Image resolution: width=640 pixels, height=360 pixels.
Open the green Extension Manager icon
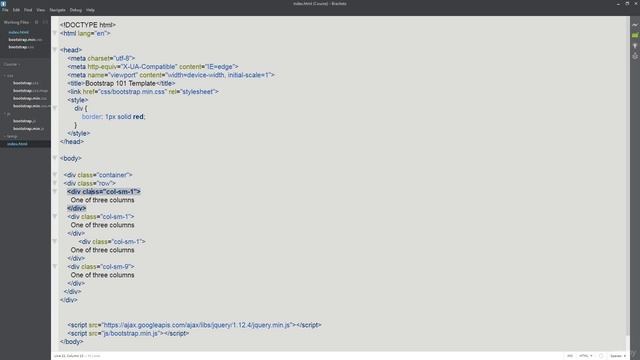(x=635, y=36)
